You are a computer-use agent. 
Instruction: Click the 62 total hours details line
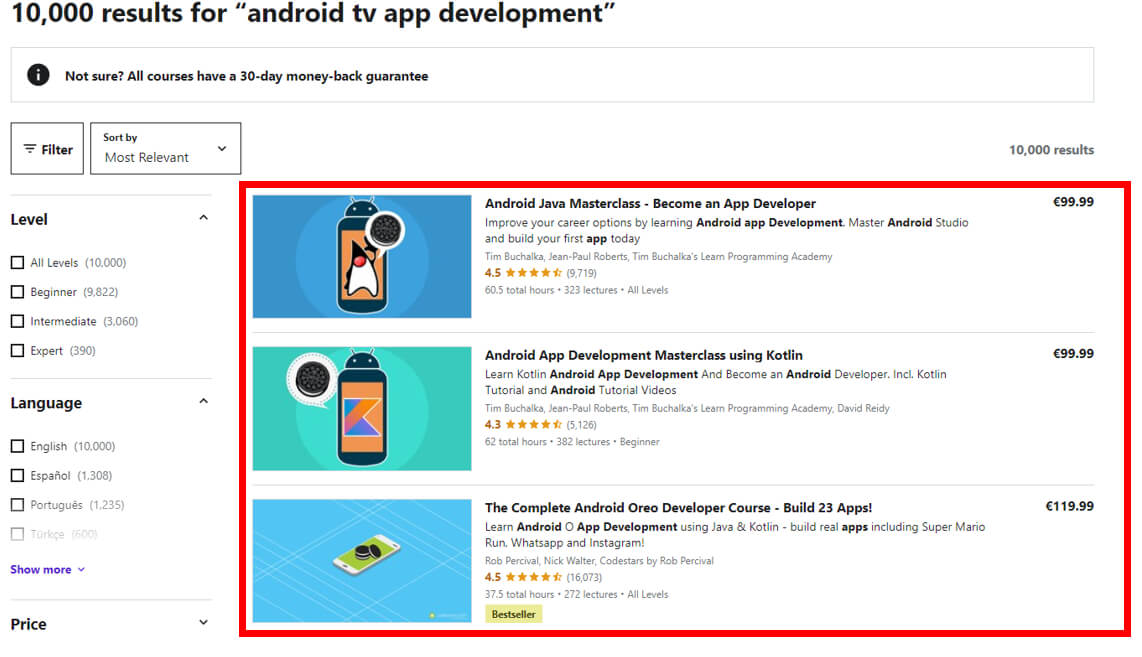[x=572, y=442]
